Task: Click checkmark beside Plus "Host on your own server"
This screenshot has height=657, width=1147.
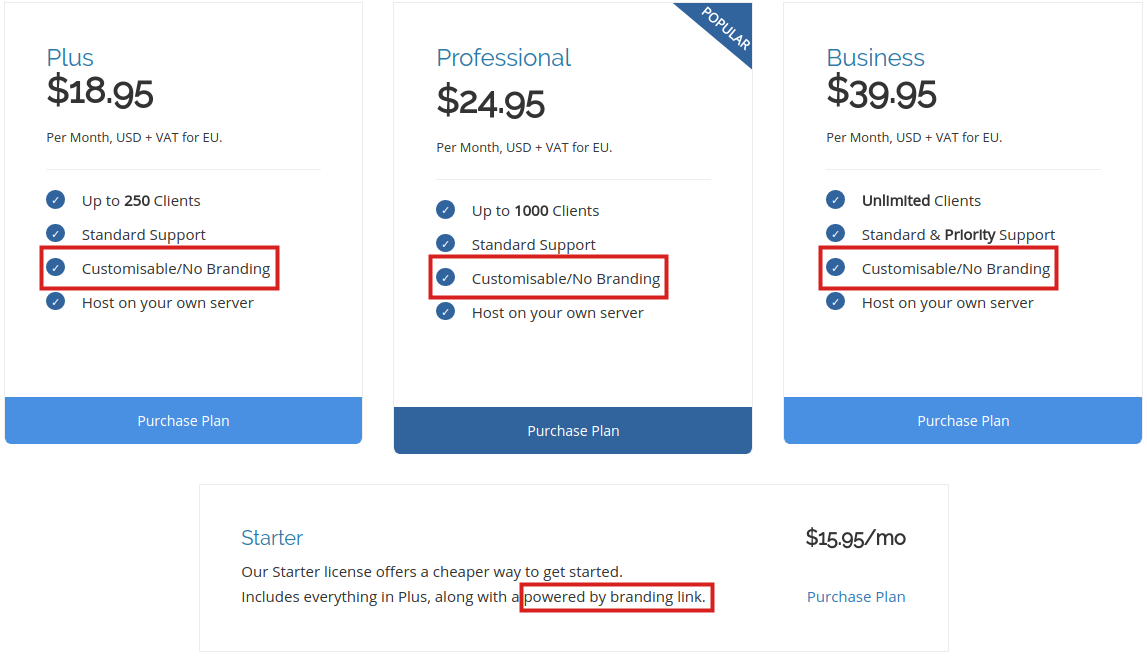Action: 56,302
